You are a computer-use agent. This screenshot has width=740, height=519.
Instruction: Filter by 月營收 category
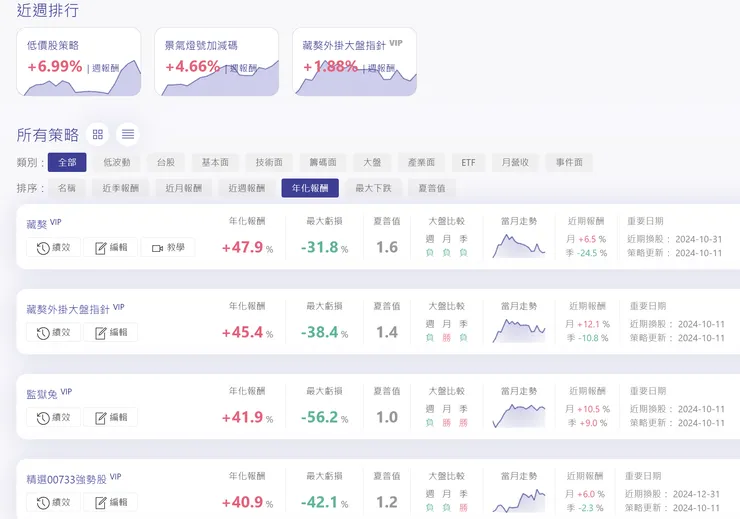coord(515,162)
